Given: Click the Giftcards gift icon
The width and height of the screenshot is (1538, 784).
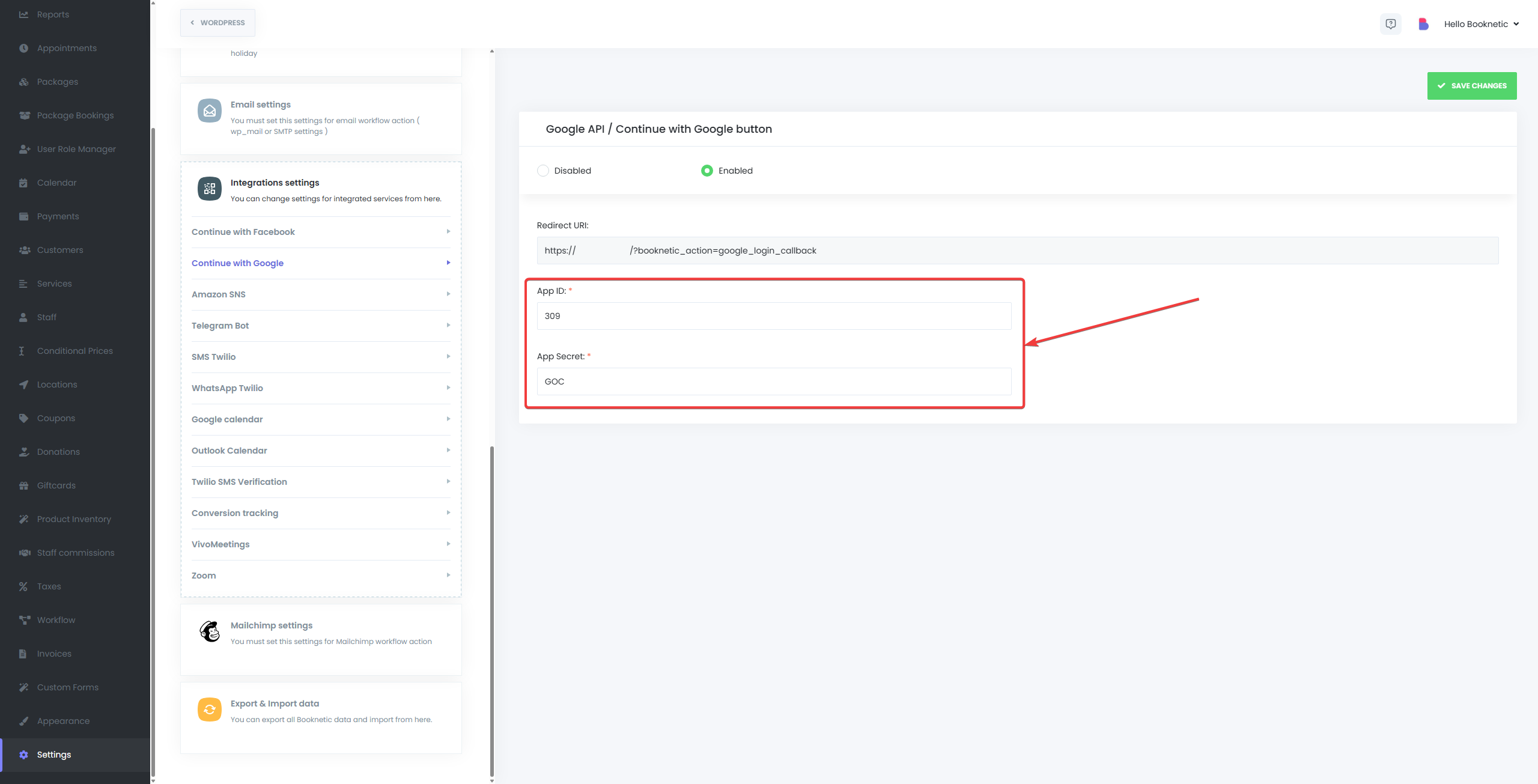Looking at the screenshot, I should [x=23, y=485].
